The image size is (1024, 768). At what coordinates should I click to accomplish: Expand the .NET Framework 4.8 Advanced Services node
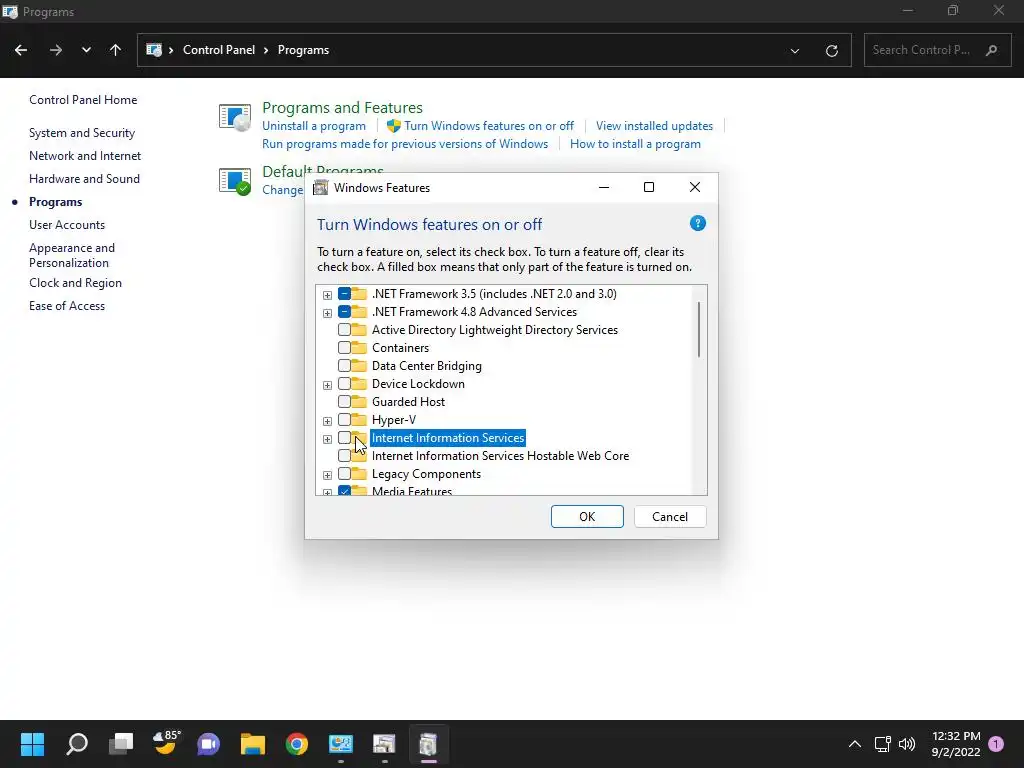[x=327, y=313]
